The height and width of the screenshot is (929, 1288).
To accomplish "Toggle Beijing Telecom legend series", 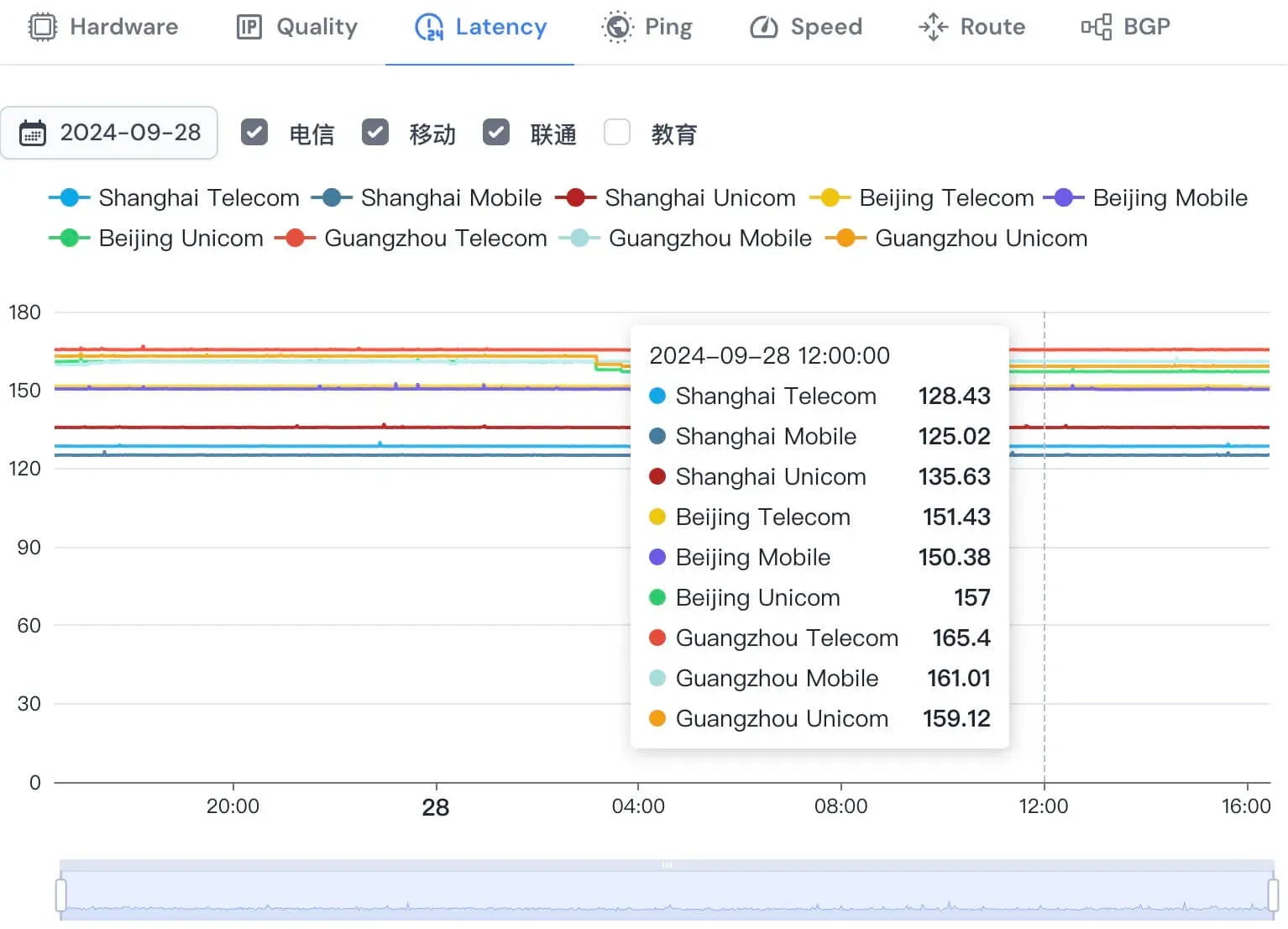I will [921, 198].
